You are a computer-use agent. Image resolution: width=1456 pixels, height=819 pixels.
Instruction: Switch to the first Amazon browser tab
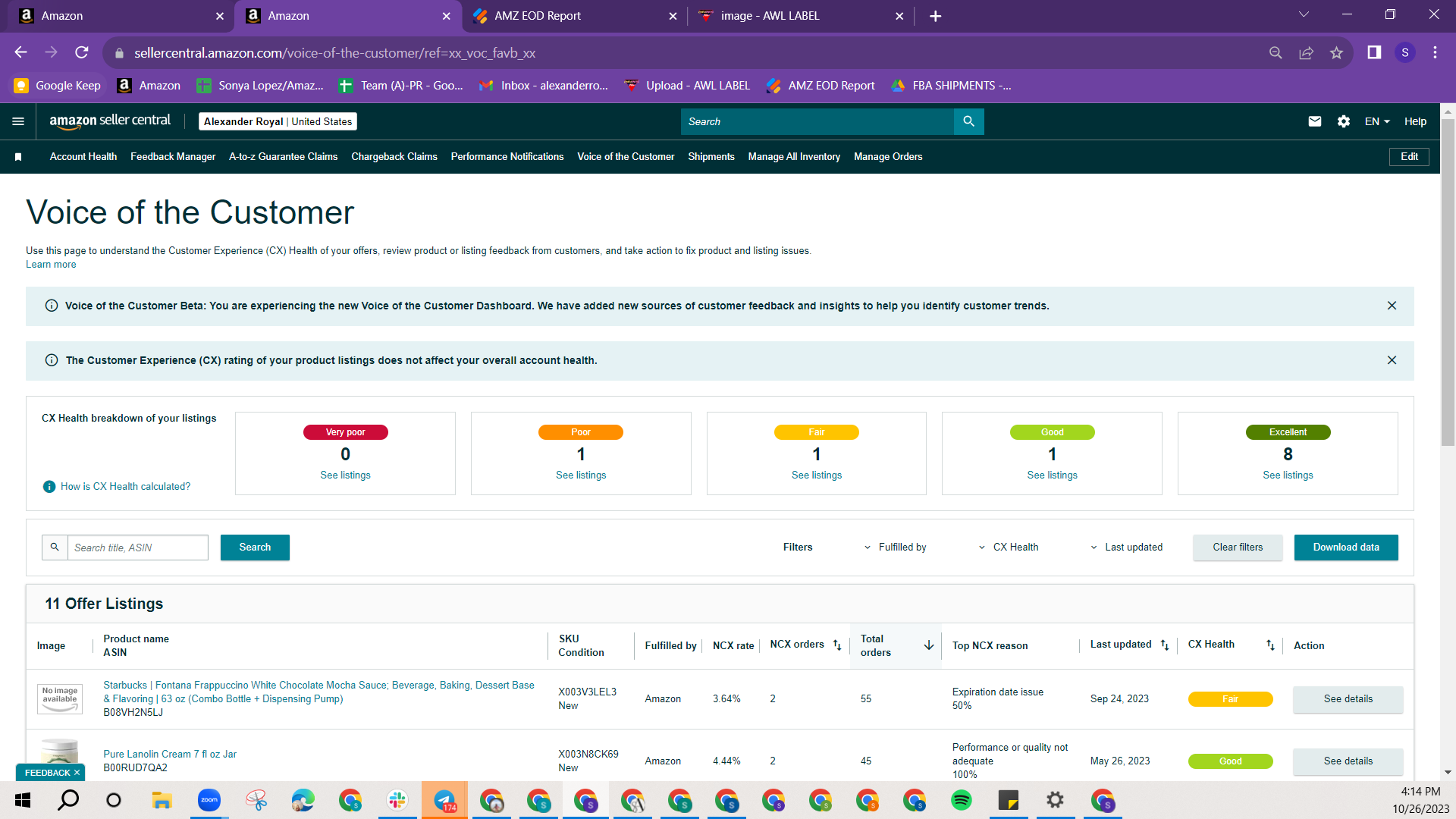point(121,16)
